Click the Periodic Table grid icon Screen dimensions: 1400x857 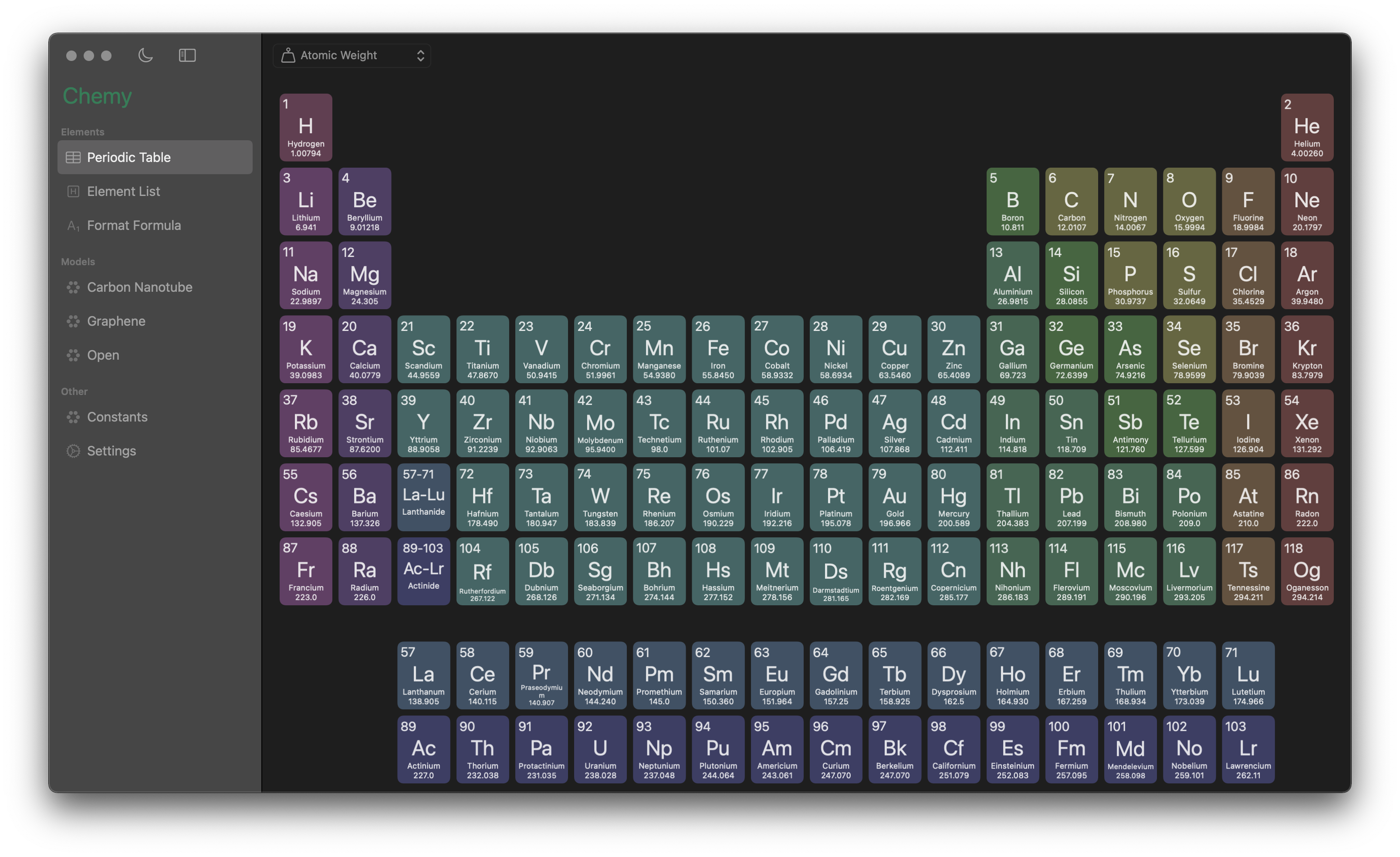click(73, 157)
